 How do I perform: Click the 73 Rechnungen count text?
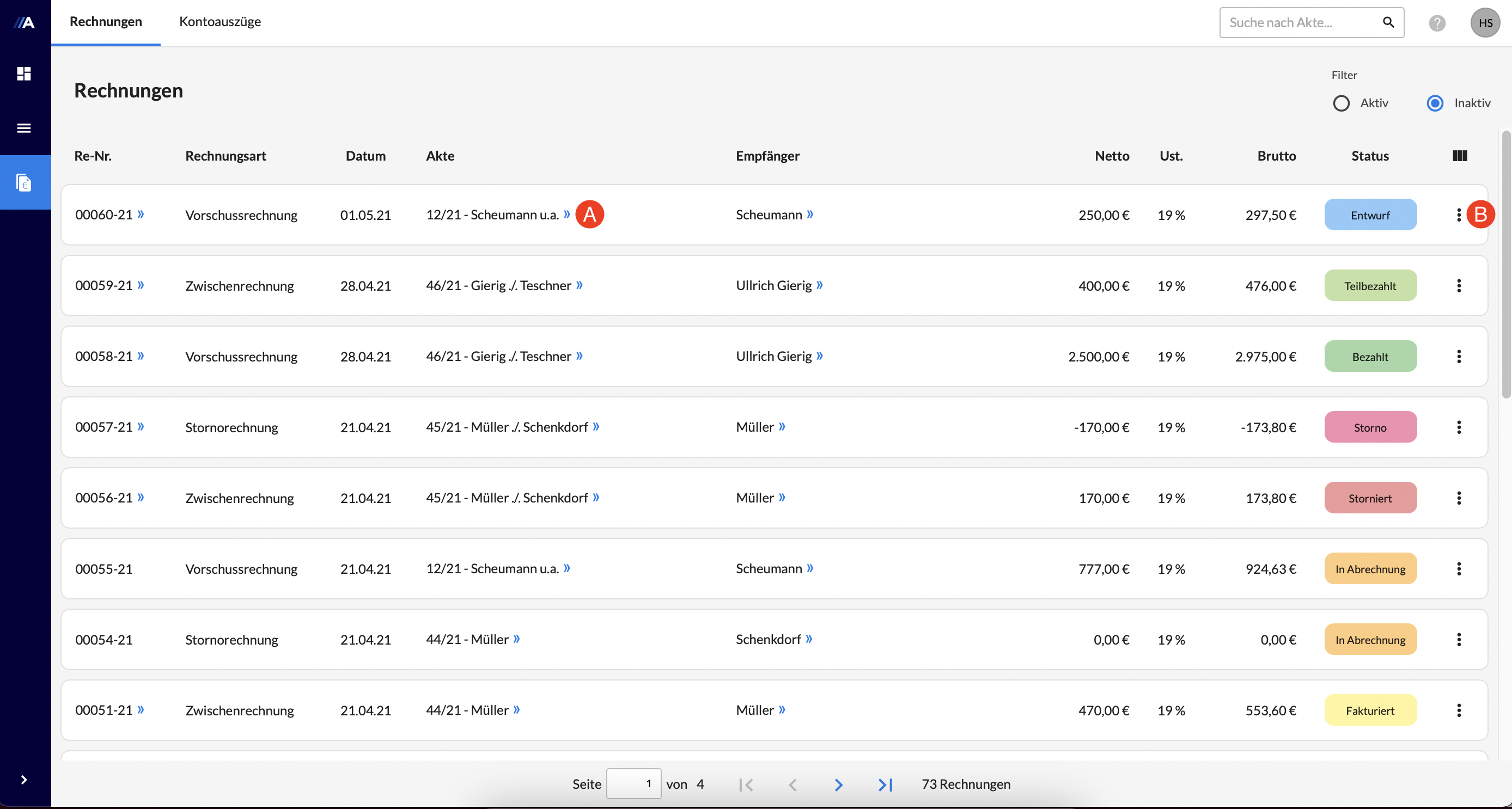point(966,785)
